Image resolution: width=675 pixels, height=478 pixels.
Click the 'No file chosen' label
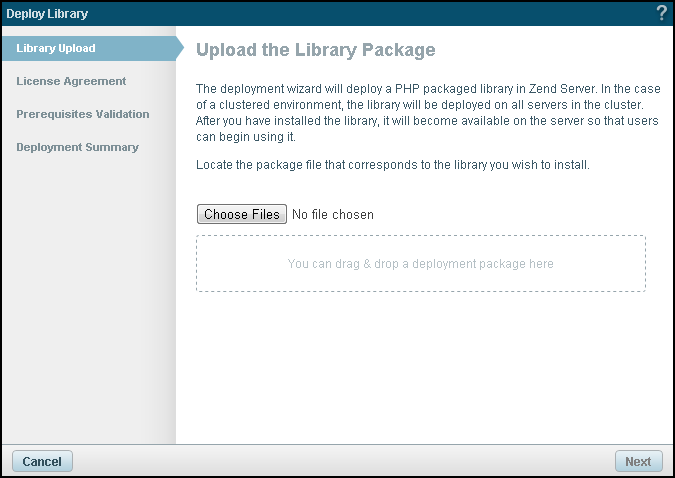tap(333, 214)
